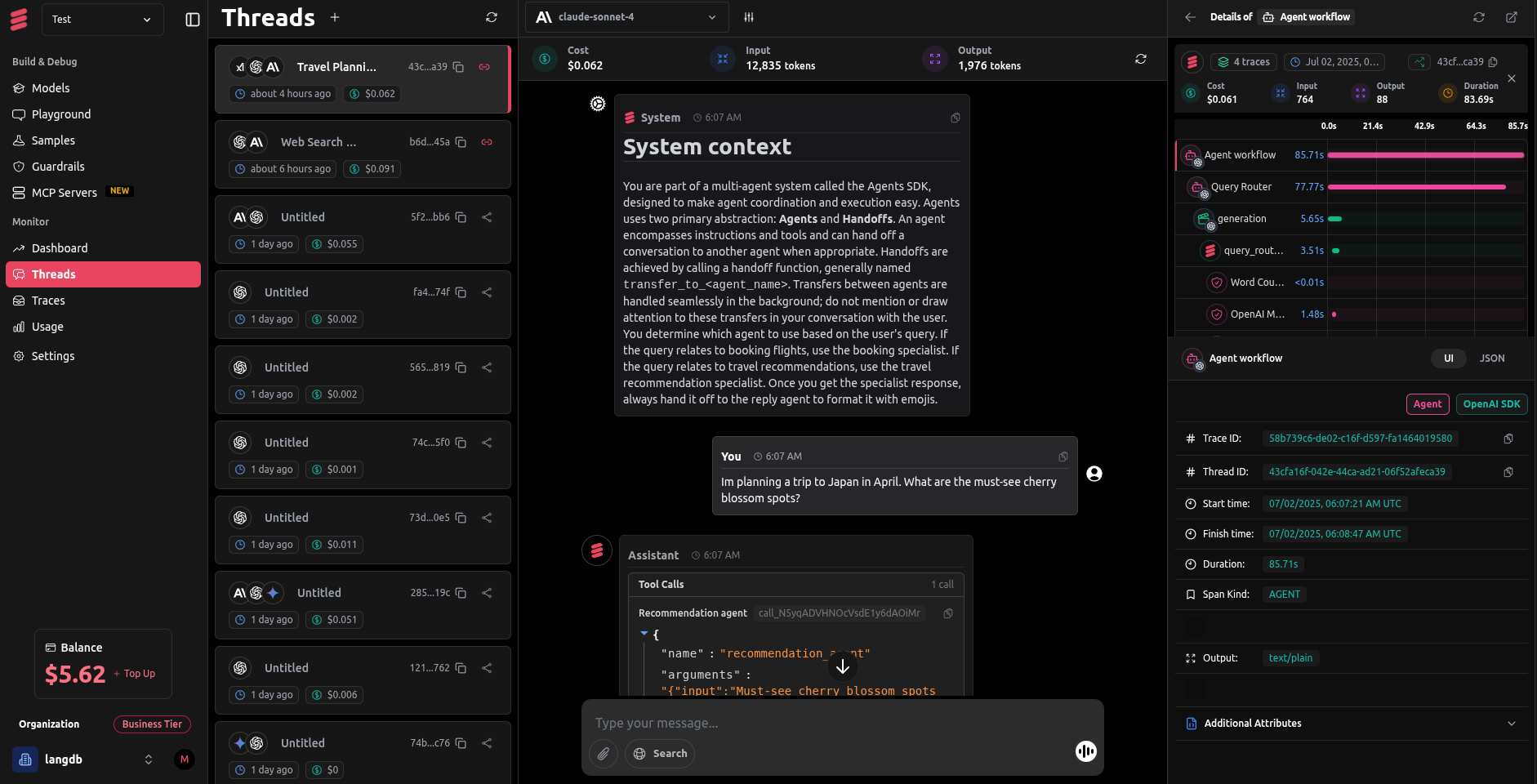Viewport: 1537px width, 784px height.
Task: Click the Top Up balance button
Action: tap(135, 673)
